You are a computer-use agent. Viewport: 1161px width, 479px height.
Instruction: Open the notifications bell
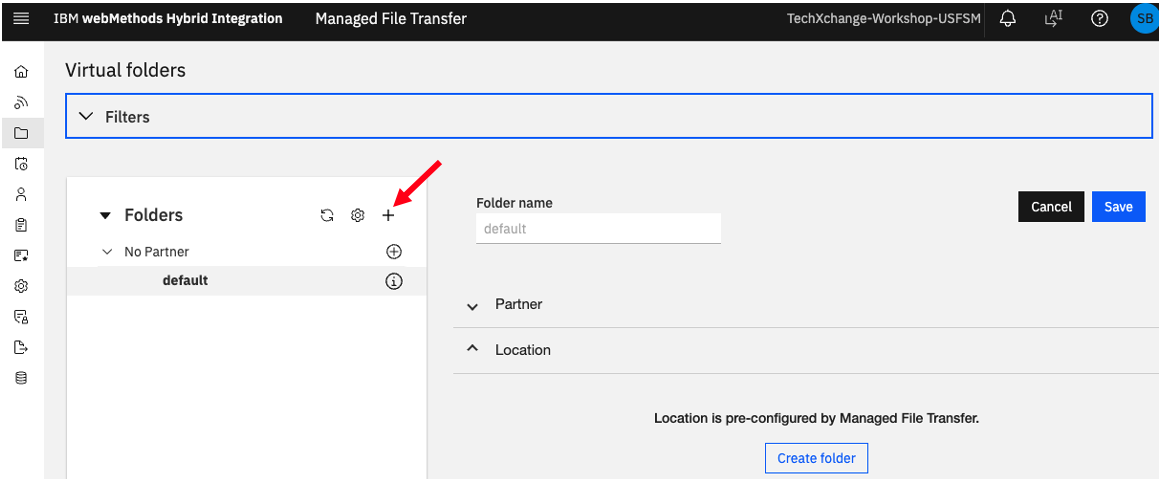click(1008, 19)
